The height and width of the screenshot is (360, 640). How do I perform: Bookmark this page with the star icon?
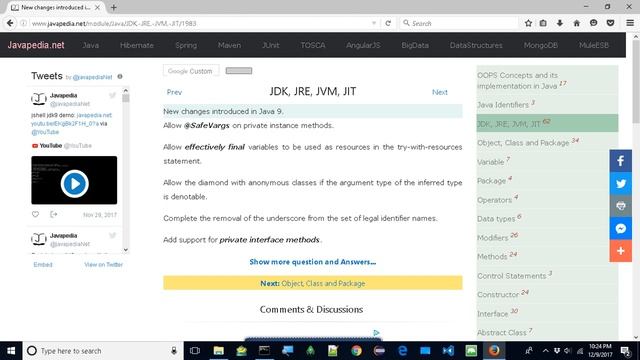pyautogui.click(x=528, y=23)
